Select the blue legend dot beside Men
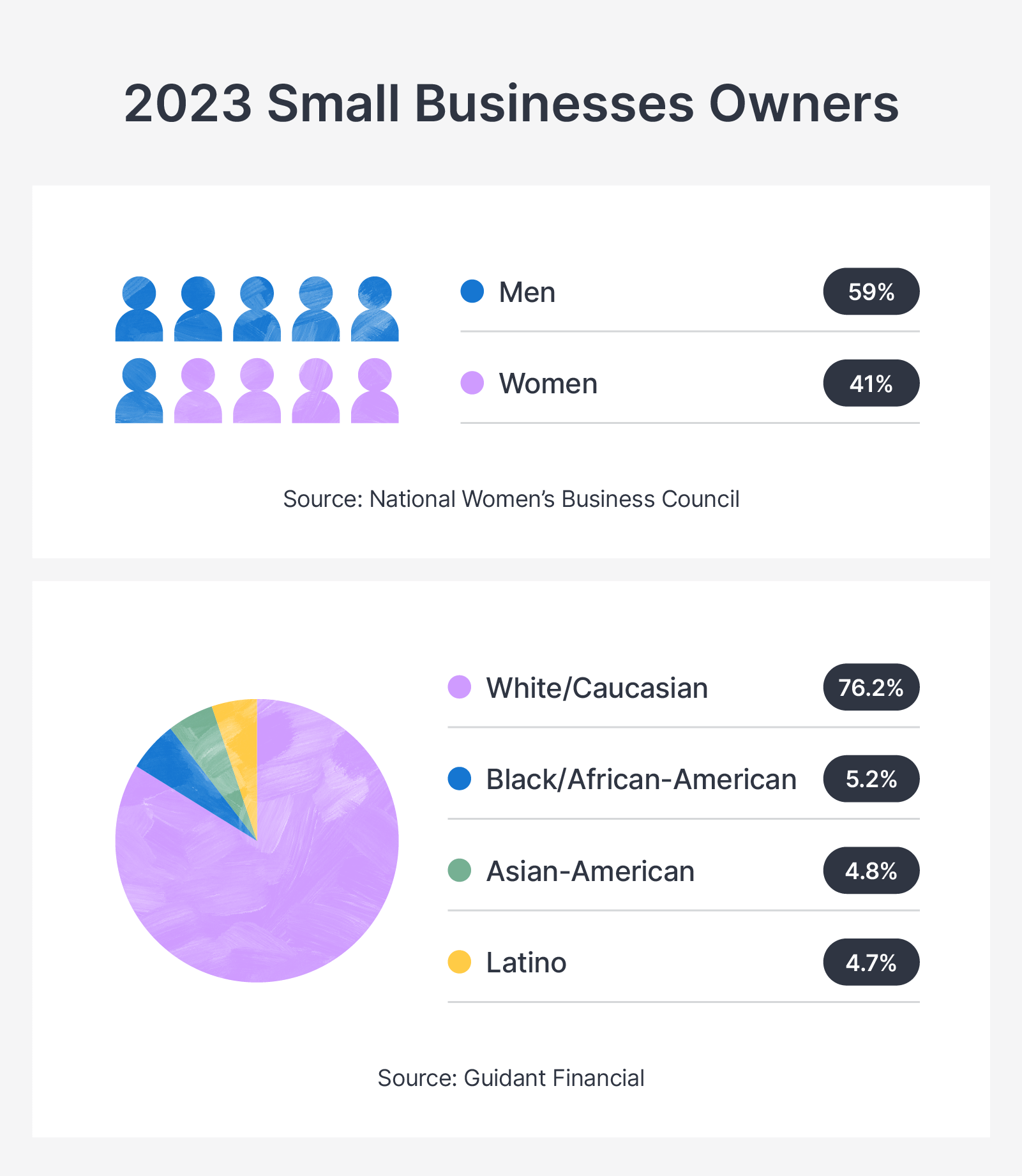Viewport: 1022px width, 1176px height. click(472, 292)
